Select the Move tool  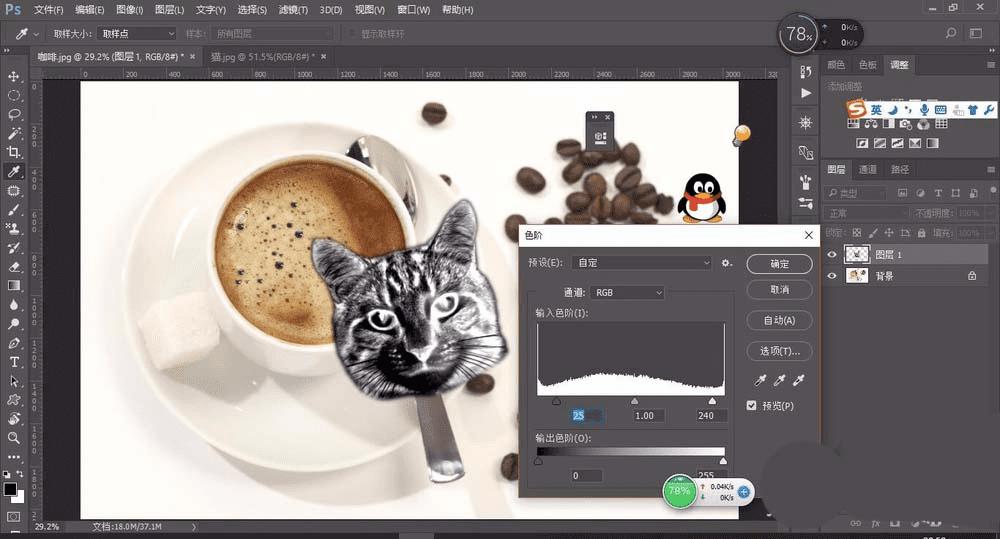tap(13, 77)
